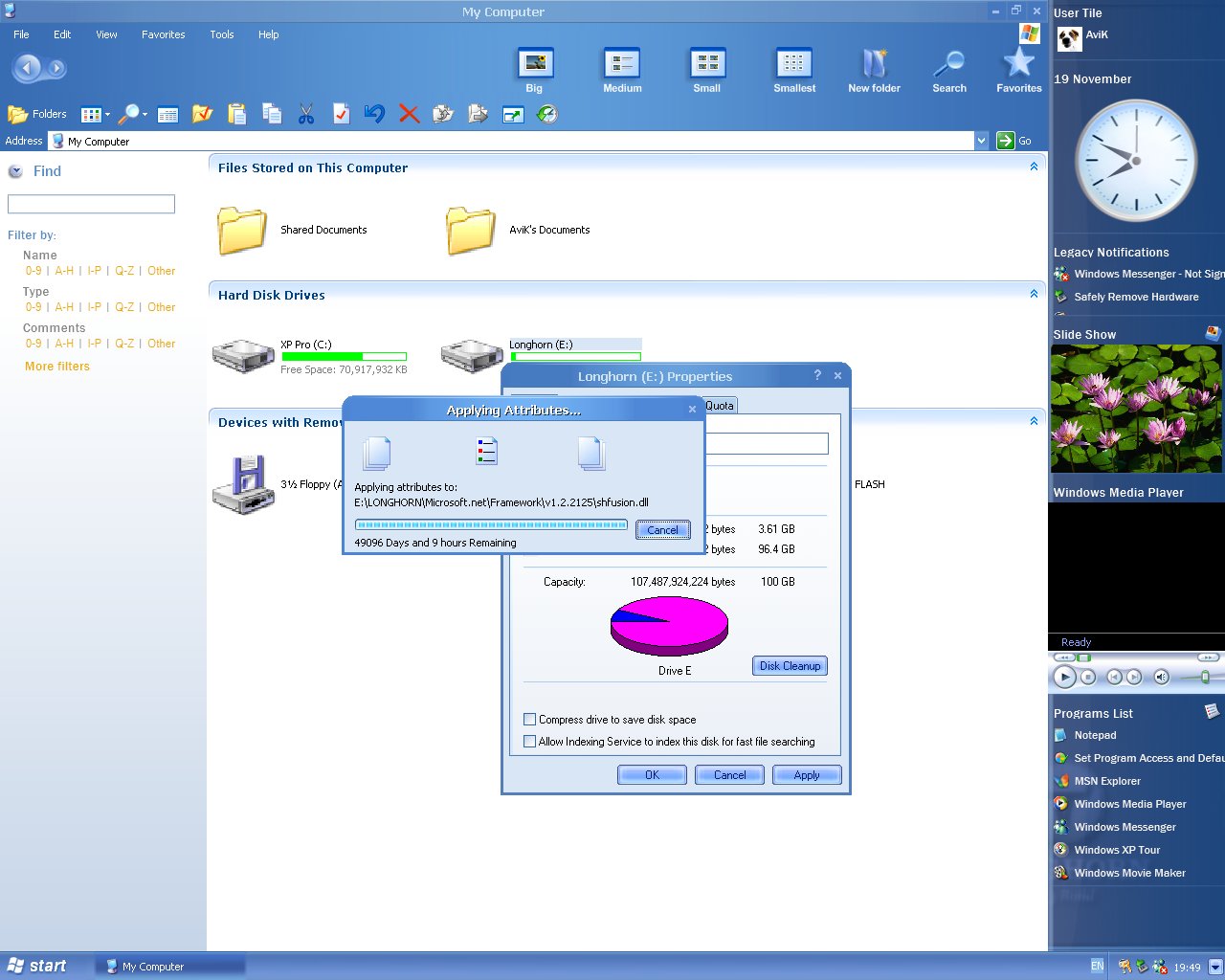This screenshot has width=1225, height=980.
Task: Click the Applying Attributes progress bar
Action: coord(491,524)
